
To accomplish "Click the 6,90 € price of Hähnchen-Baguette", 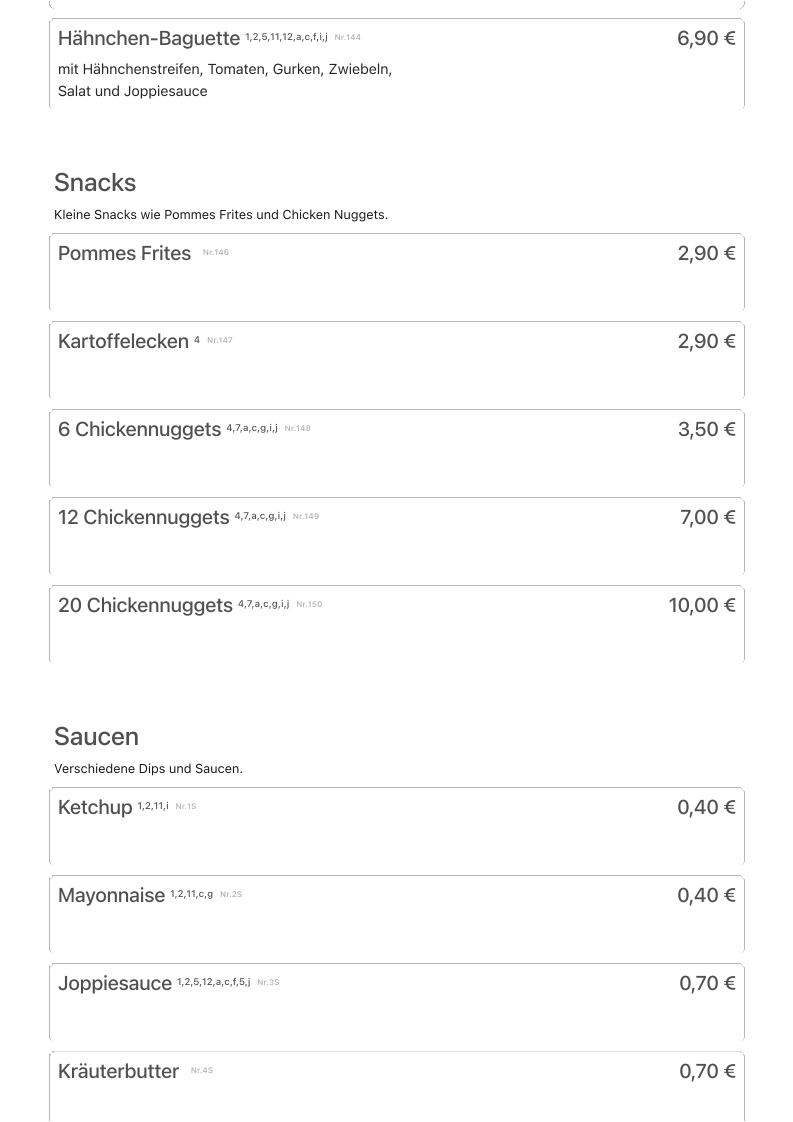I will (706, 39).
